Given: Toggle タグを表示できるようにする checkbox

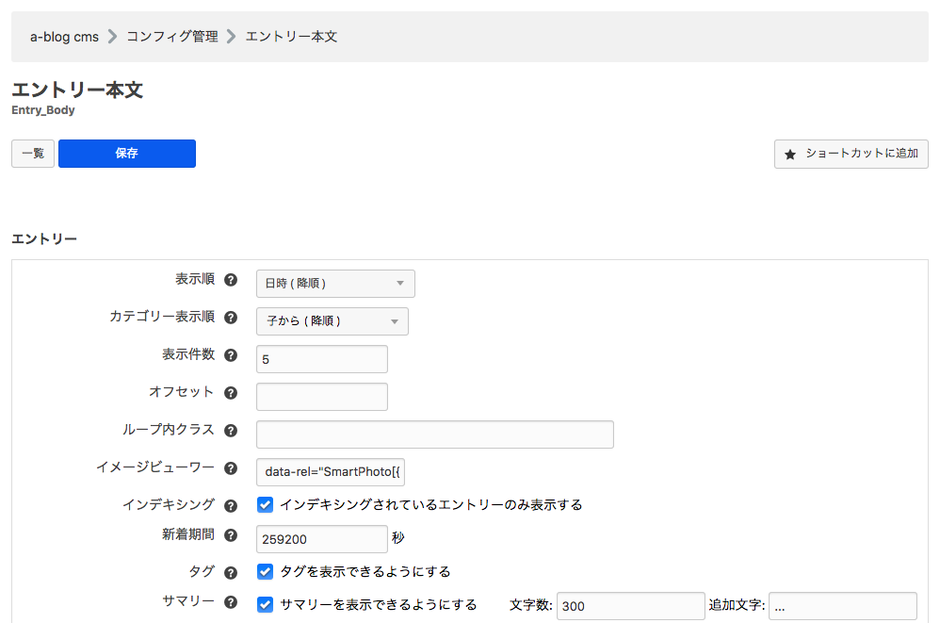Looking at the screenshot, I should (265, 572).
